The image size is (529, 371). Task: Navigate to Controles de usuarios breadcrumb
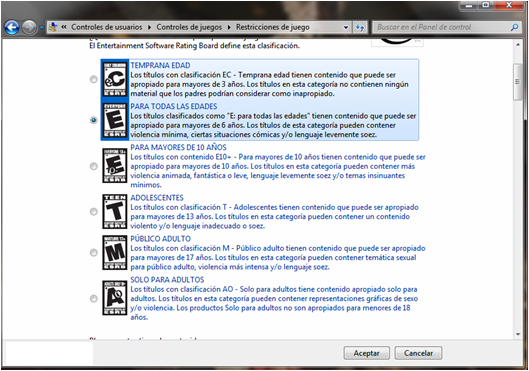[107, 27]
